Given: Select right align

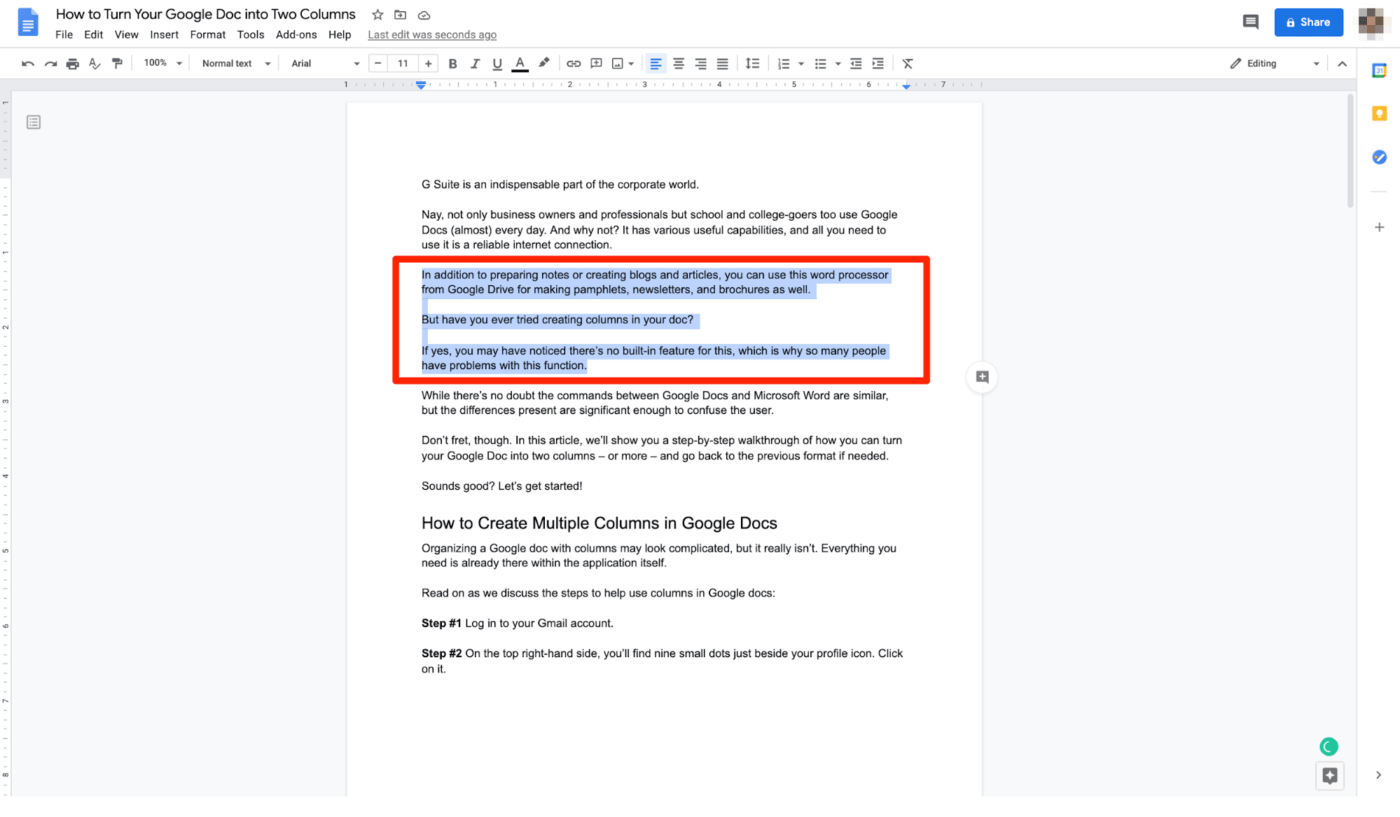Looking at the screenshot, I should click(700, 63).
